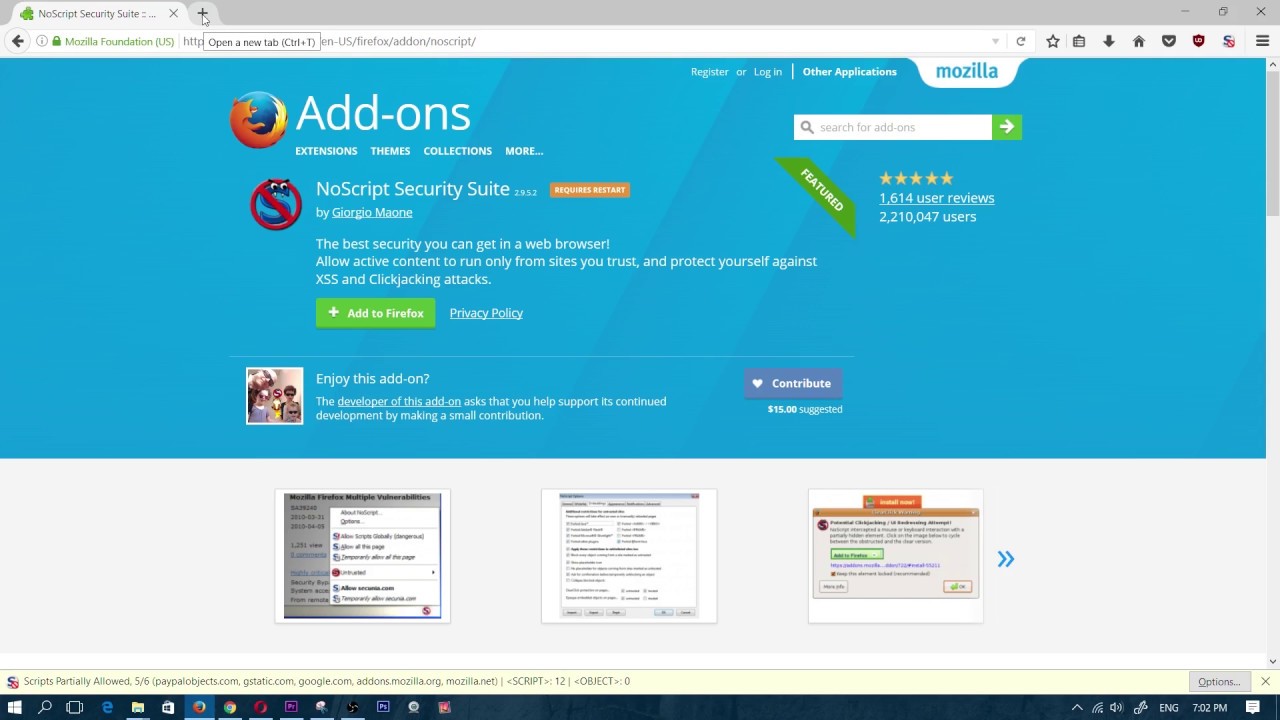Bookmark this page with the star icon
1280x720 pixels.
click(x=1053, y=41)
